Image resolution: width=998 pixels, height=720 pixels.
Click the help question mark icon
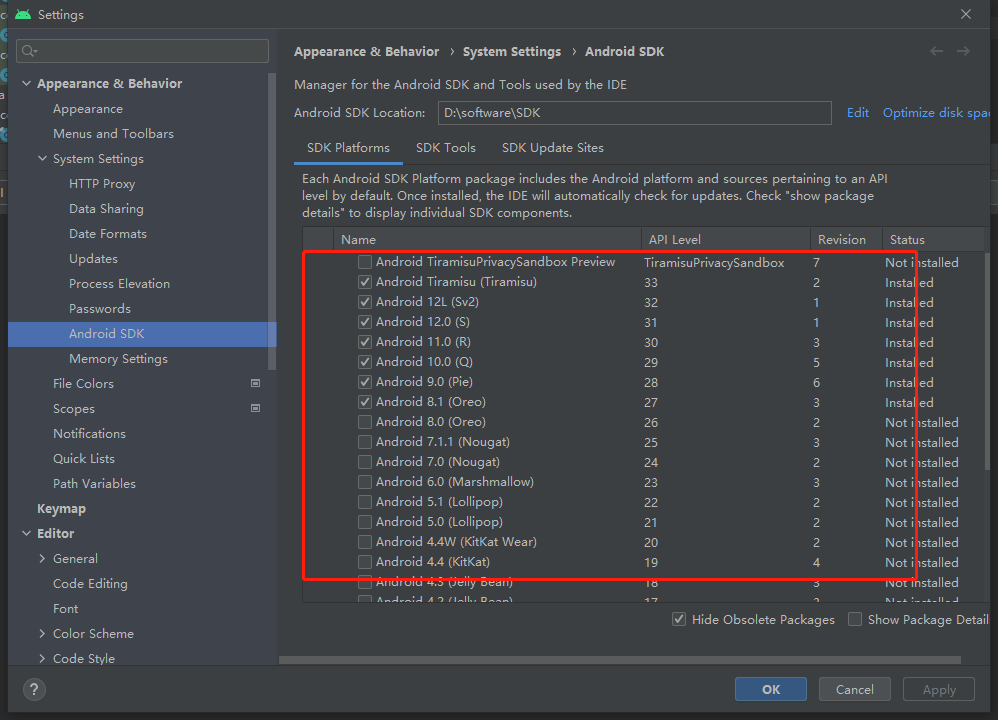34,690
